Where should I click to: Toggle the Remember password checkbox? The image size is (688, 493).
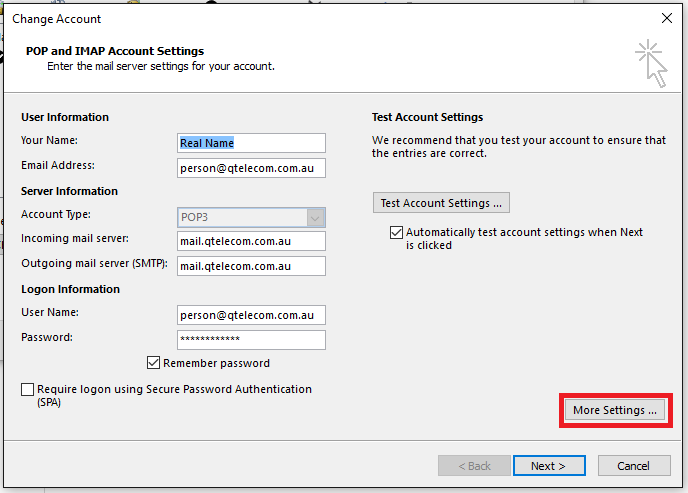pyautogui.click(x=153, y=363)
